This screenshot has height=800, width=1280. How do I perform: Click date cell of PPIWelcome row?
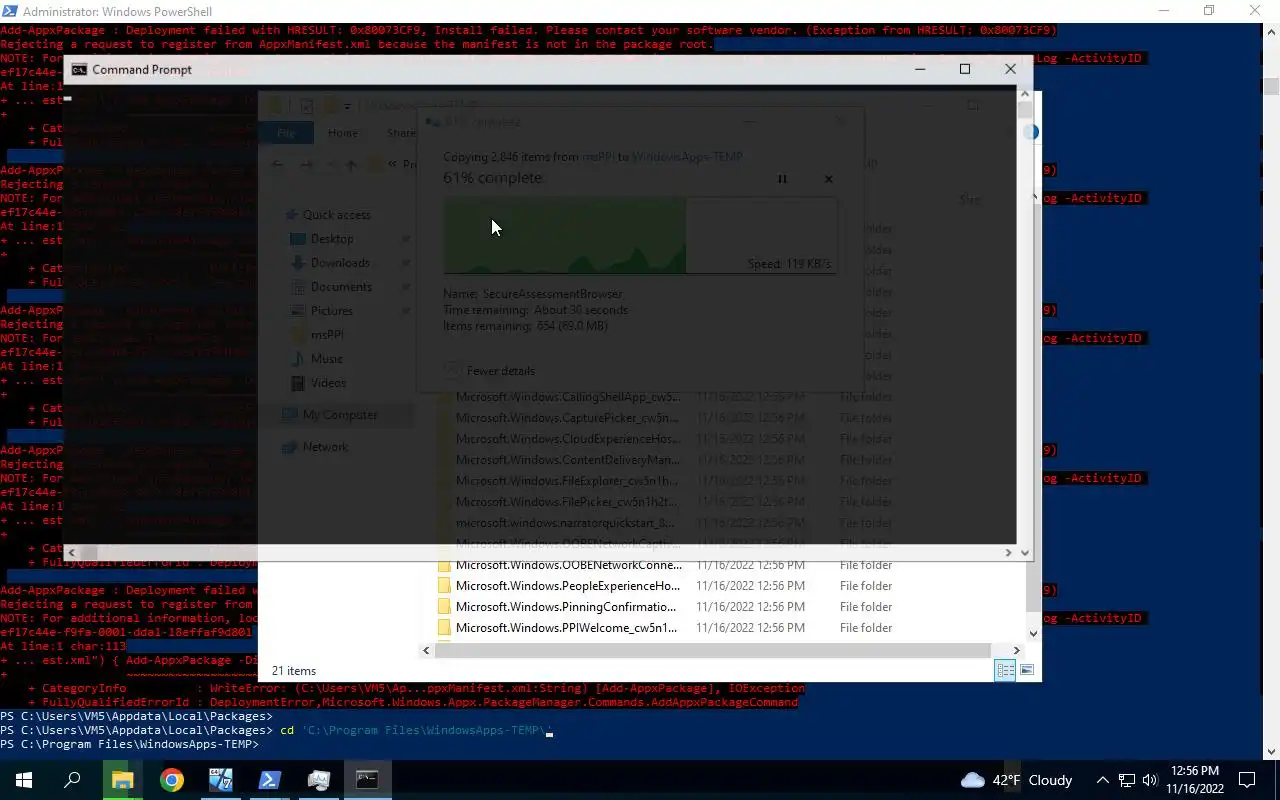[750, 628]
